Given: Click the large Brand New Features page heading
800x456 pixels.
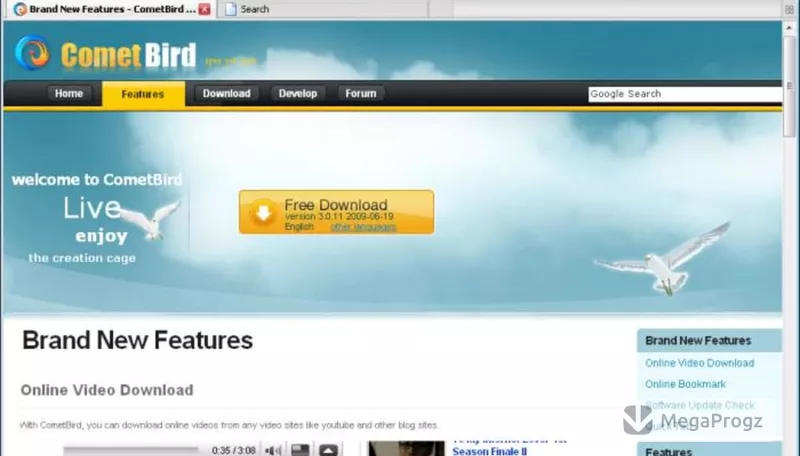Looking at the screenshot, I should (137, 340).
